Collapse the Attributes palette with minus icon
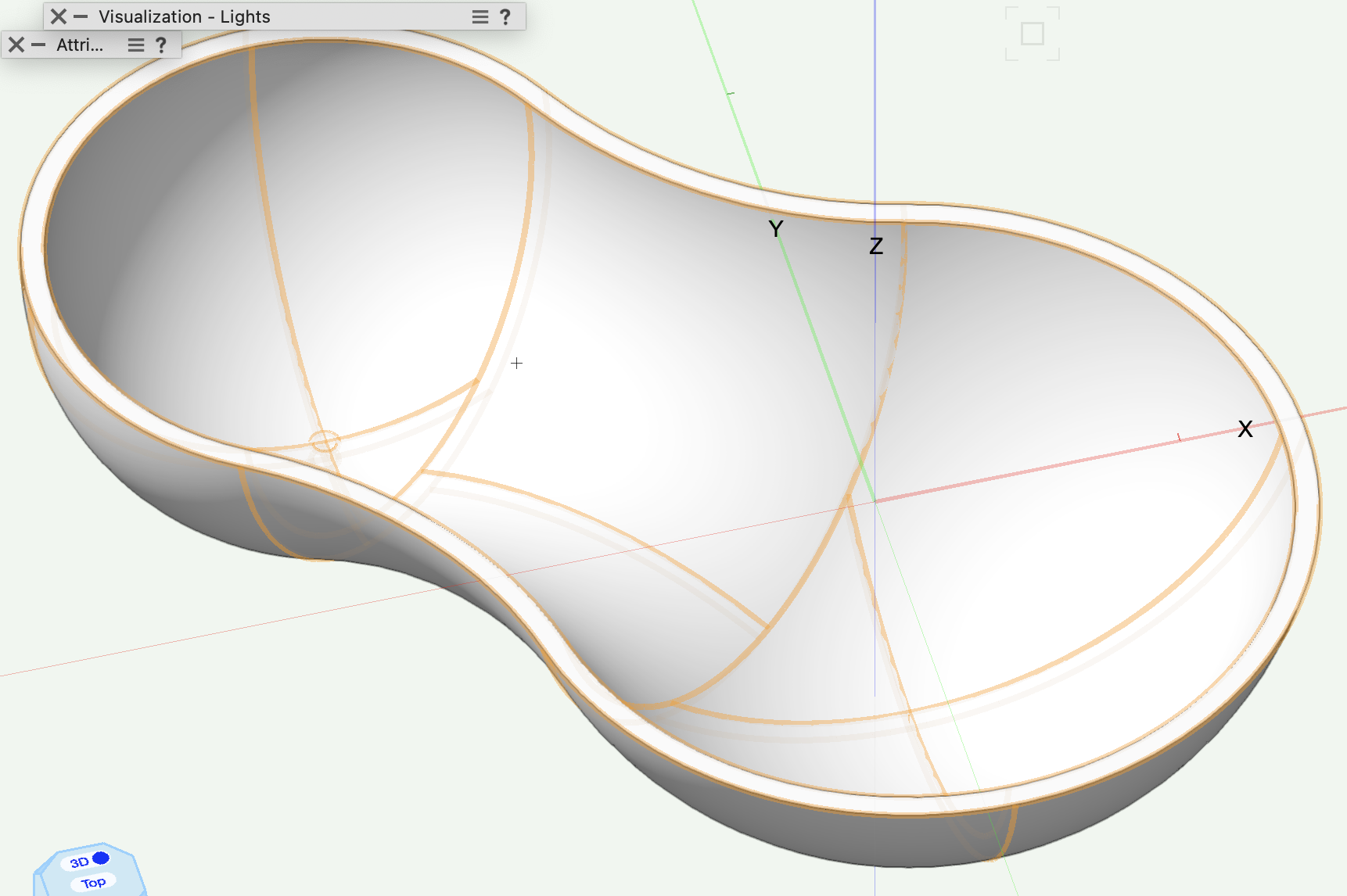 [38, 45]
